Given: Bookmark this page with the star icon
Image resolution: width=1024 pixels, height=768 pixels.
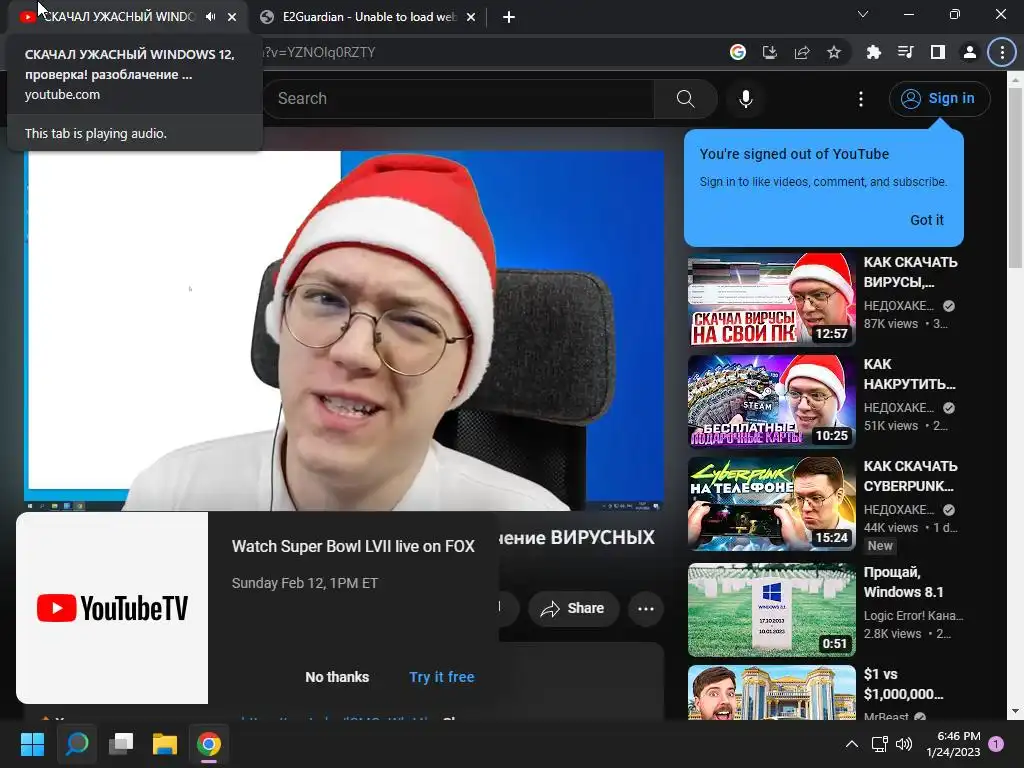Looking at the screenshot, I should pyautogui.click(x=834, y=52).
